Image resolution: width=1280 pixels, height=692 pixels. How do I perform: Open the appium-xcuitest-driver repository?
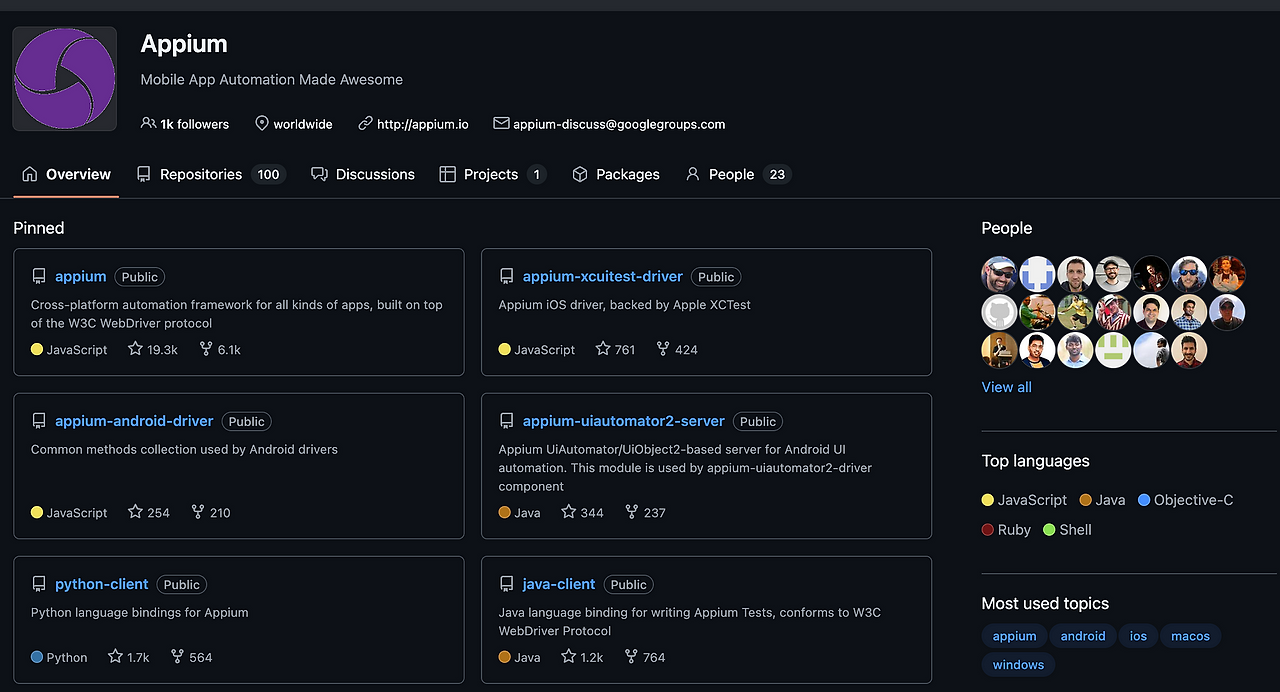[603, 276]
